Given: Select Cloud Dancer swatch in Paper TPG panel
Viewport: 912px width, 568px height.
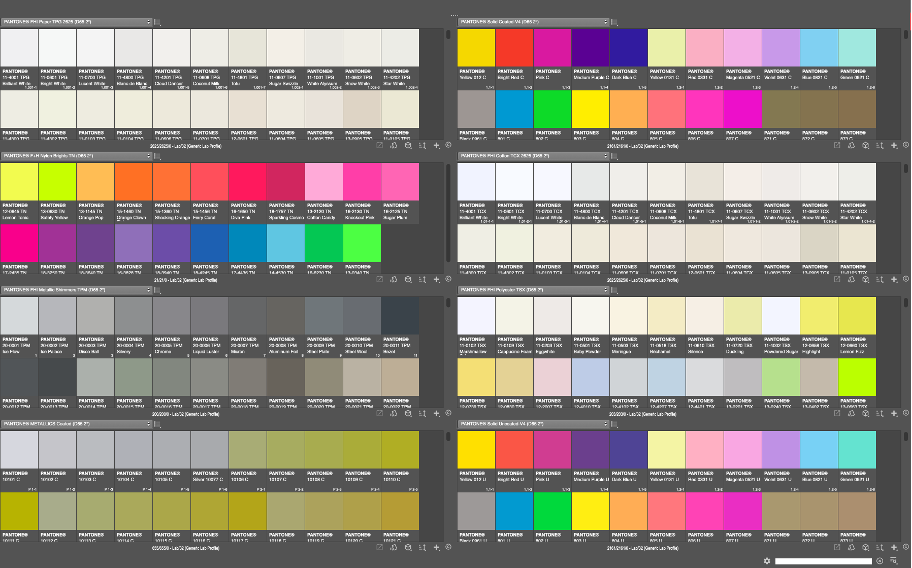Looking at the screenshot, I should click(172, 48).
